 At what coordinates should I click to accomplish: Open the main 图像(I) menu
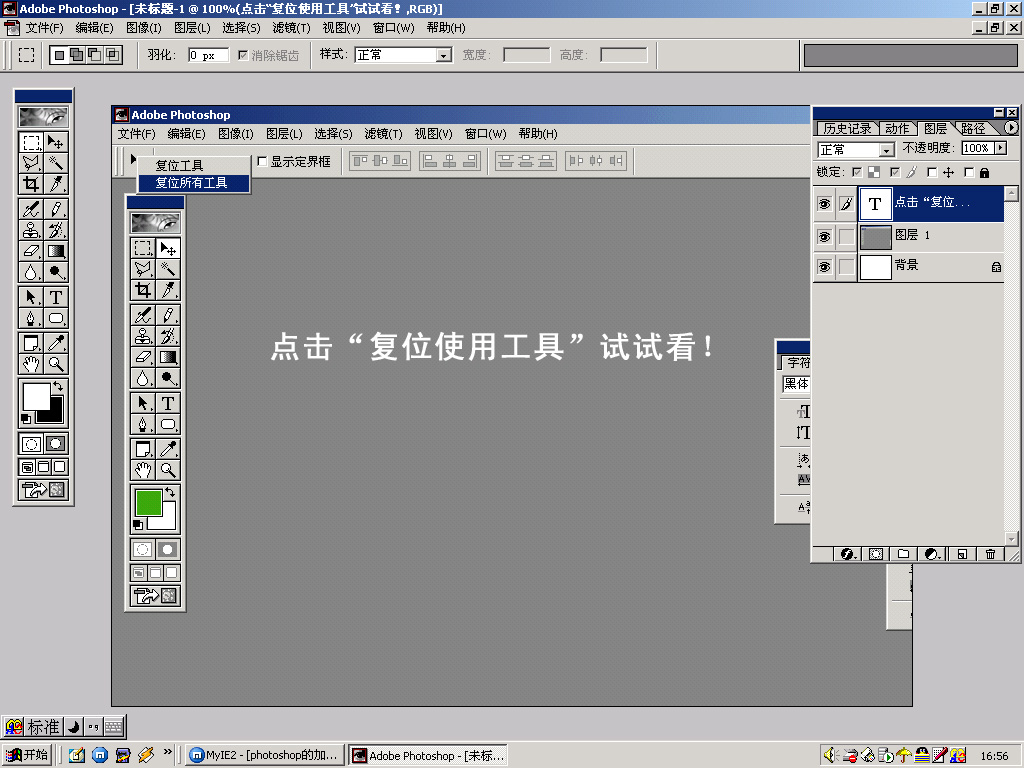coord(144,28)
